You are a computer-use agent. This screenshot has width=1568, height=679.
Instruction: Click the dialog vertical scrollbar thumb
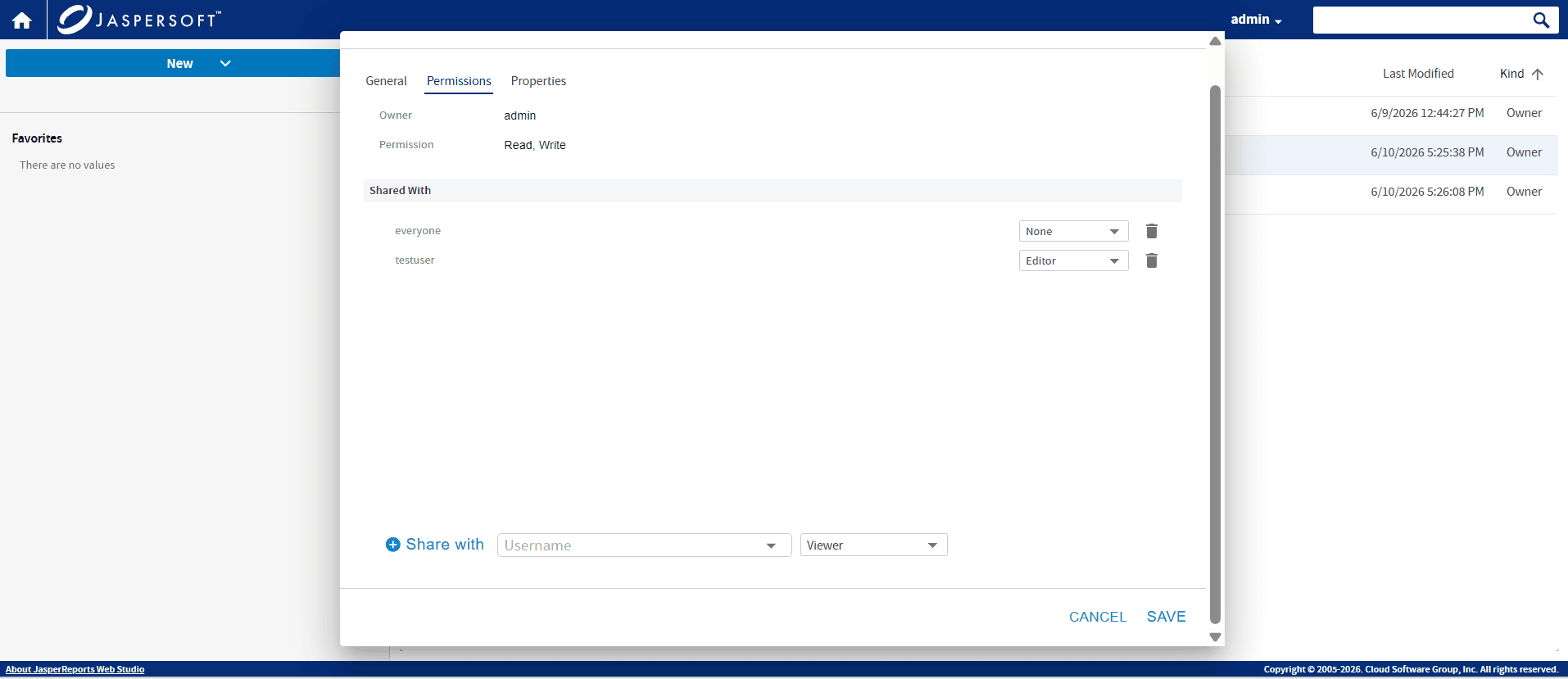pyautogui.click(x=1215, y=355)
